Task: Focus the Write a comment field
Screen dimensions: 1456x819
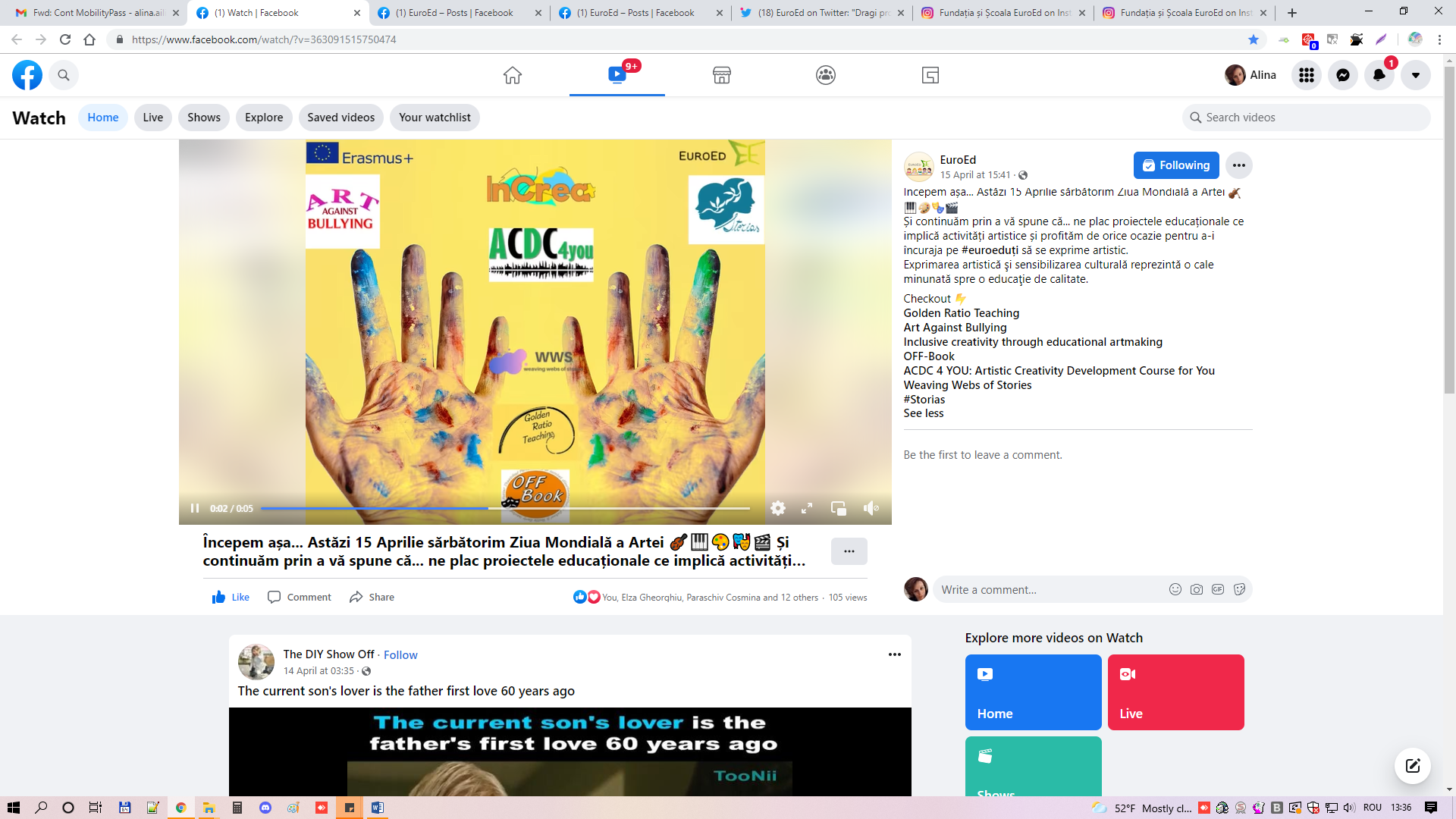Action: [1050, 590]
